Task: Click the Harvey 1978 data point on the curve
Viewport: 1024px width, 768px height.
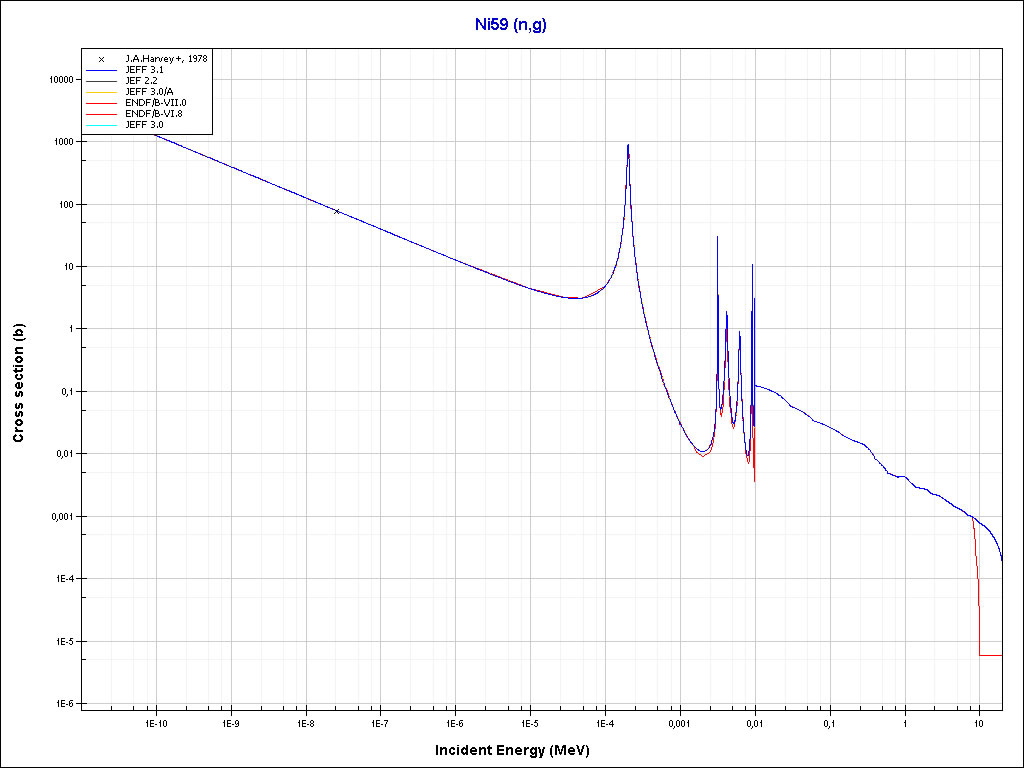Action: tap(337, 211)
